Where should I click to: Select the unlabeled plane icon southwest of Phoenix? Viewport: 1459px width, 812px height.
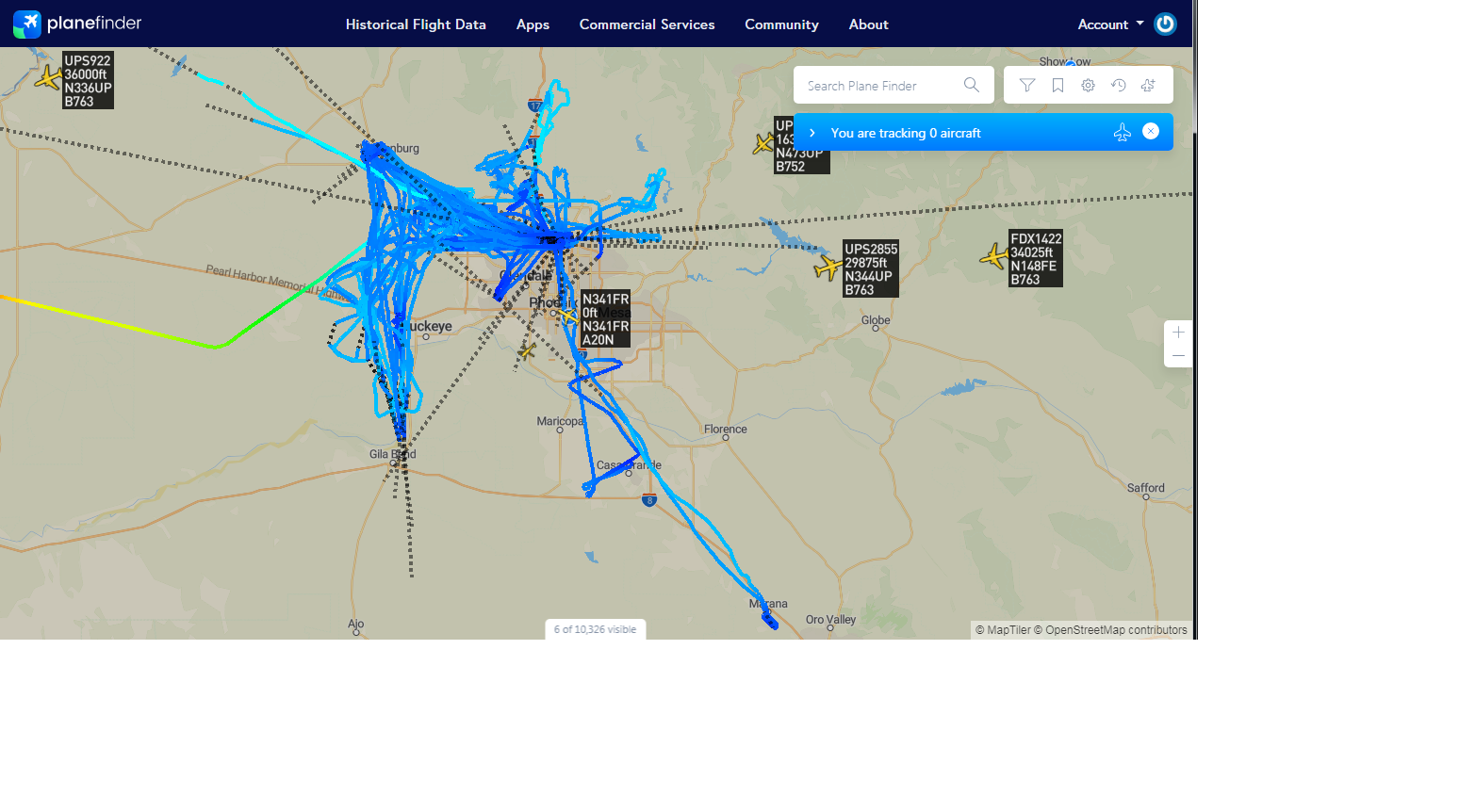pos(527,351)
